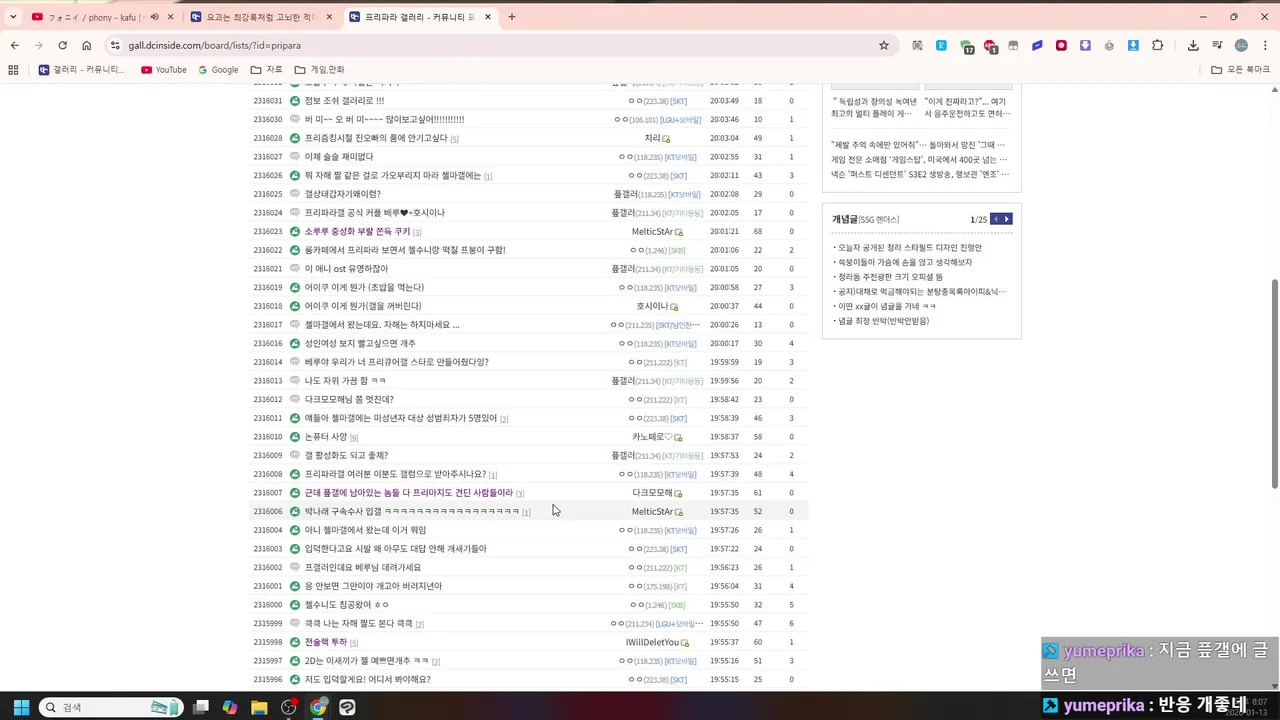Screen dimensions: 1280x720
Task: Open post 소루루 중성화 부랄 쫀득 쿠키
Action: 358,232
